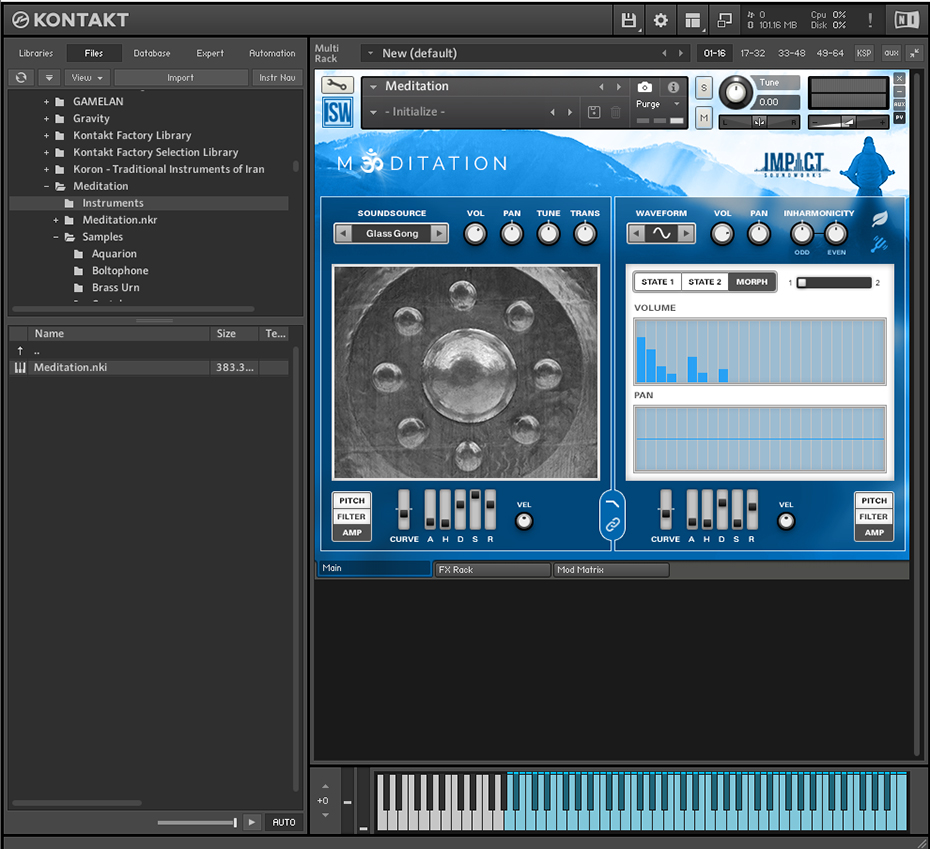This screenshot has height=849, width=930.
Task: Expand the GAMELAN folder
Action: (46, 102)
